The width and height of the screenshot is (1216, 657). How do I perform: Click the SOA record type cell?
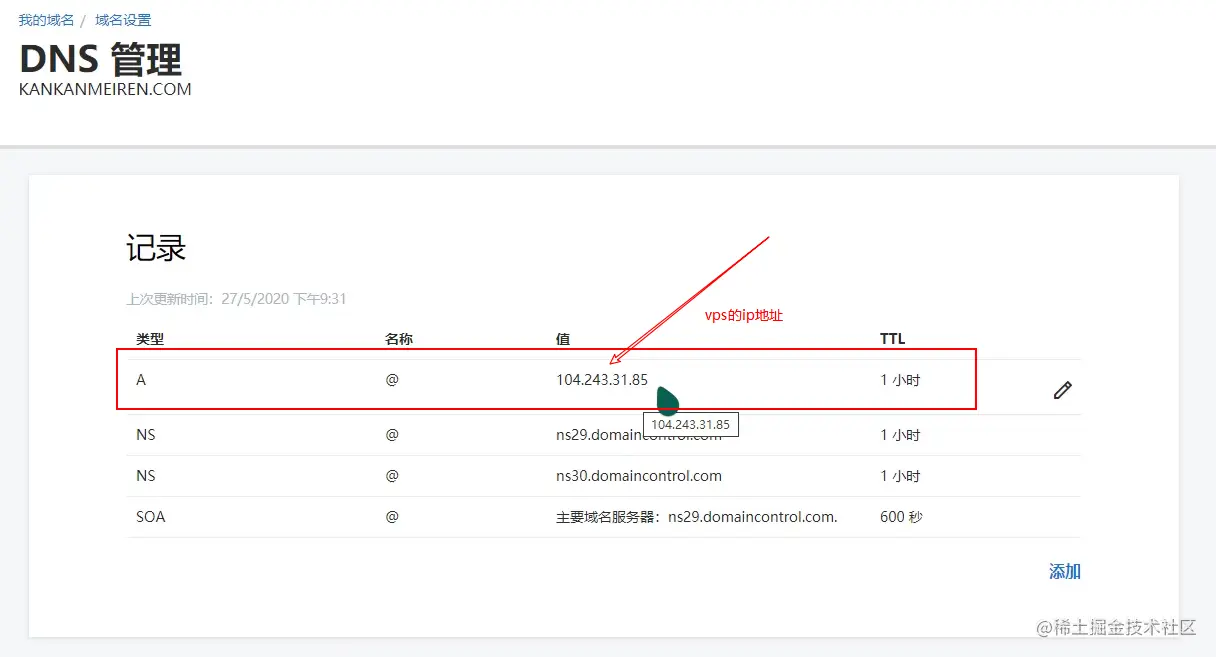(x=151, y=517)
